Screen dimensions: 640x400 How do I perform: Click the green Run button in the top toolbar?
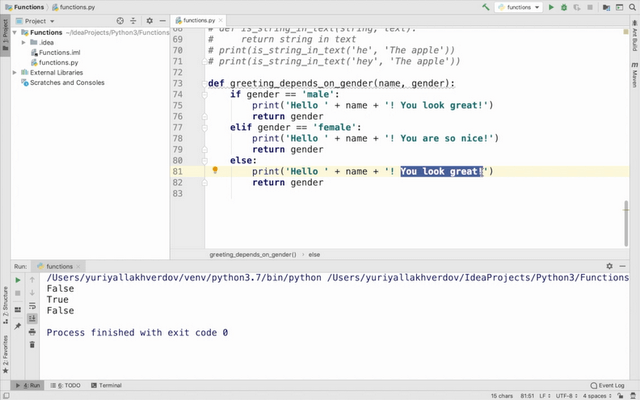(551, 7)
